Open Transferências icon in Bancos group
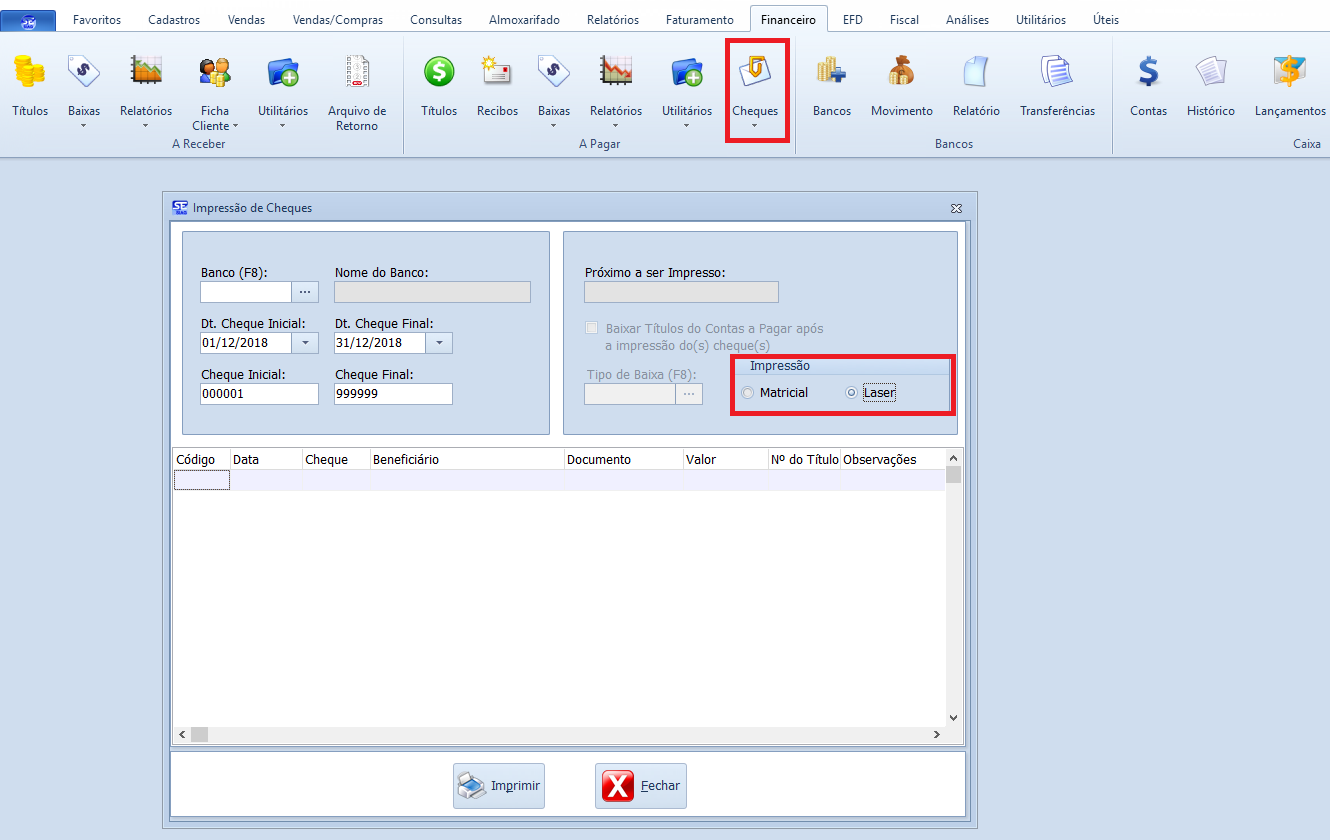Image resolution: width=1330 pixels, height=840 pixels. (1057, 73)
